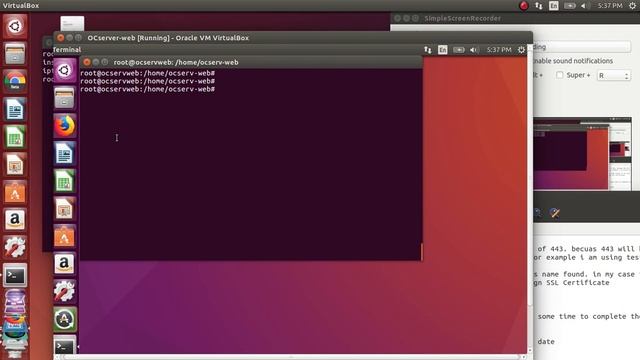Click the Terminal app label in guest panel
Image resolution: width=640 pixels, height=360 pixels.
[x=67, y=50]
